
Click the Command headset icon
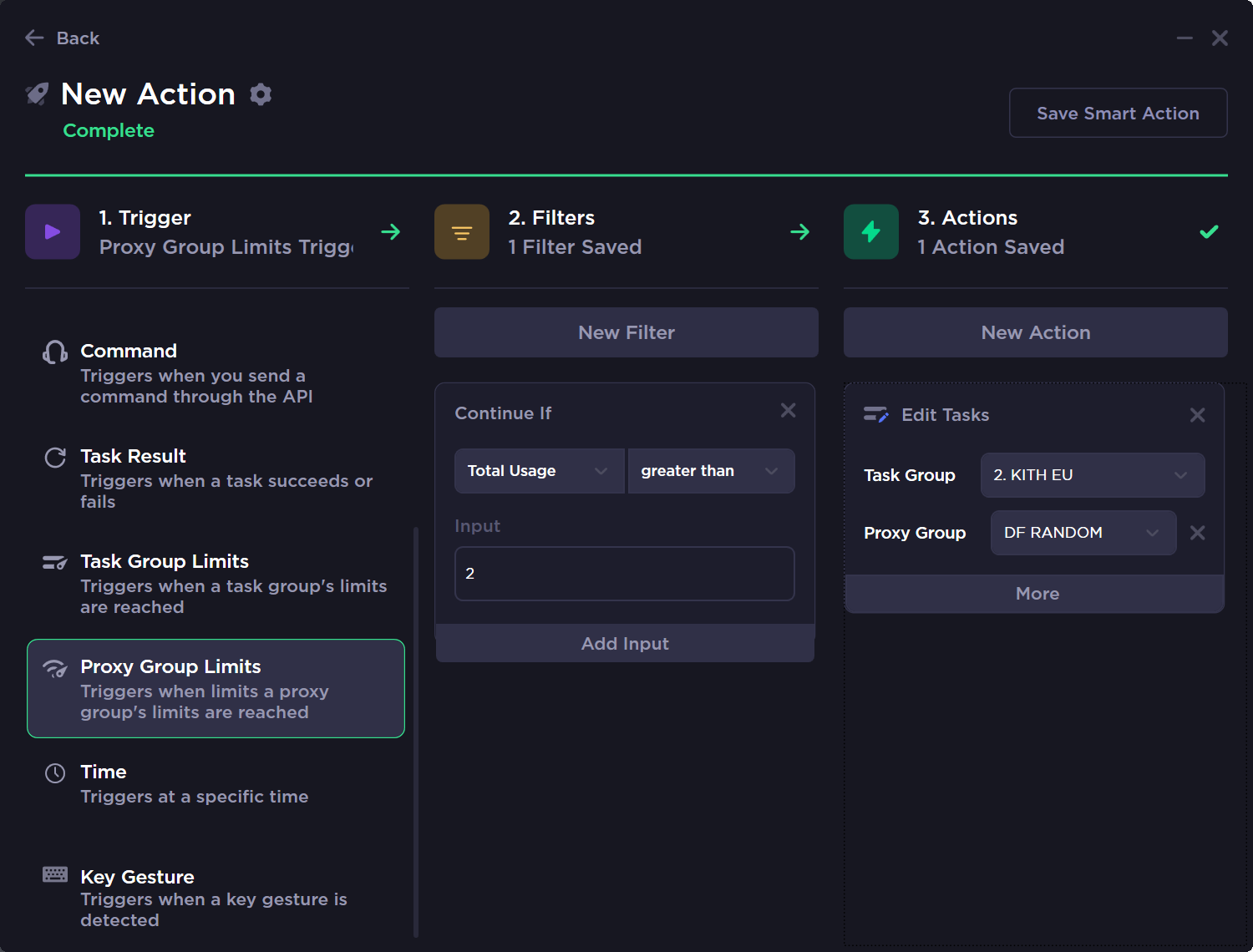tap(55, 352)
